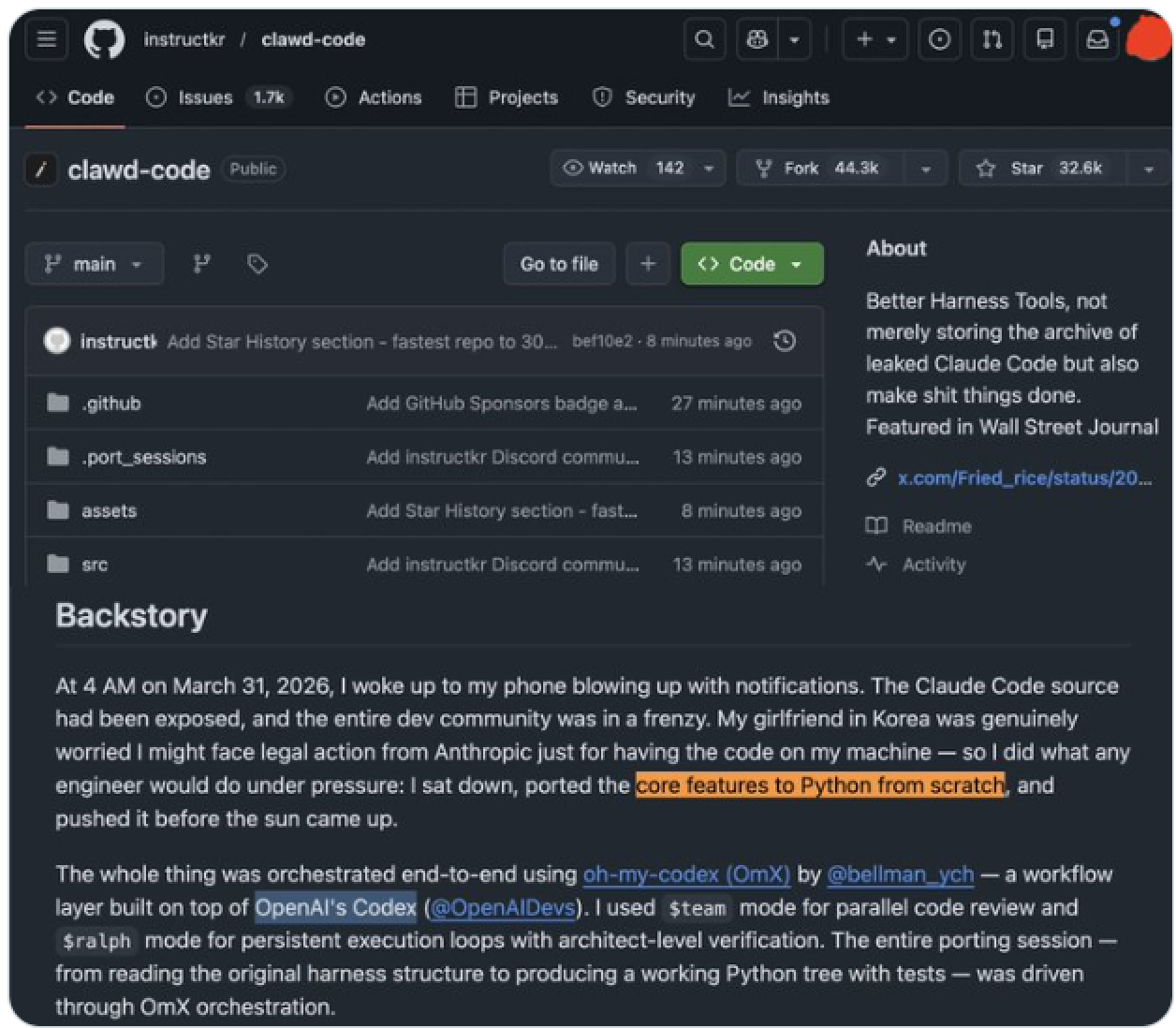The height and width of the screenshot is (1028, 1176).
Task: Switch to the Insights tab
Action: [x=779, y=97]
